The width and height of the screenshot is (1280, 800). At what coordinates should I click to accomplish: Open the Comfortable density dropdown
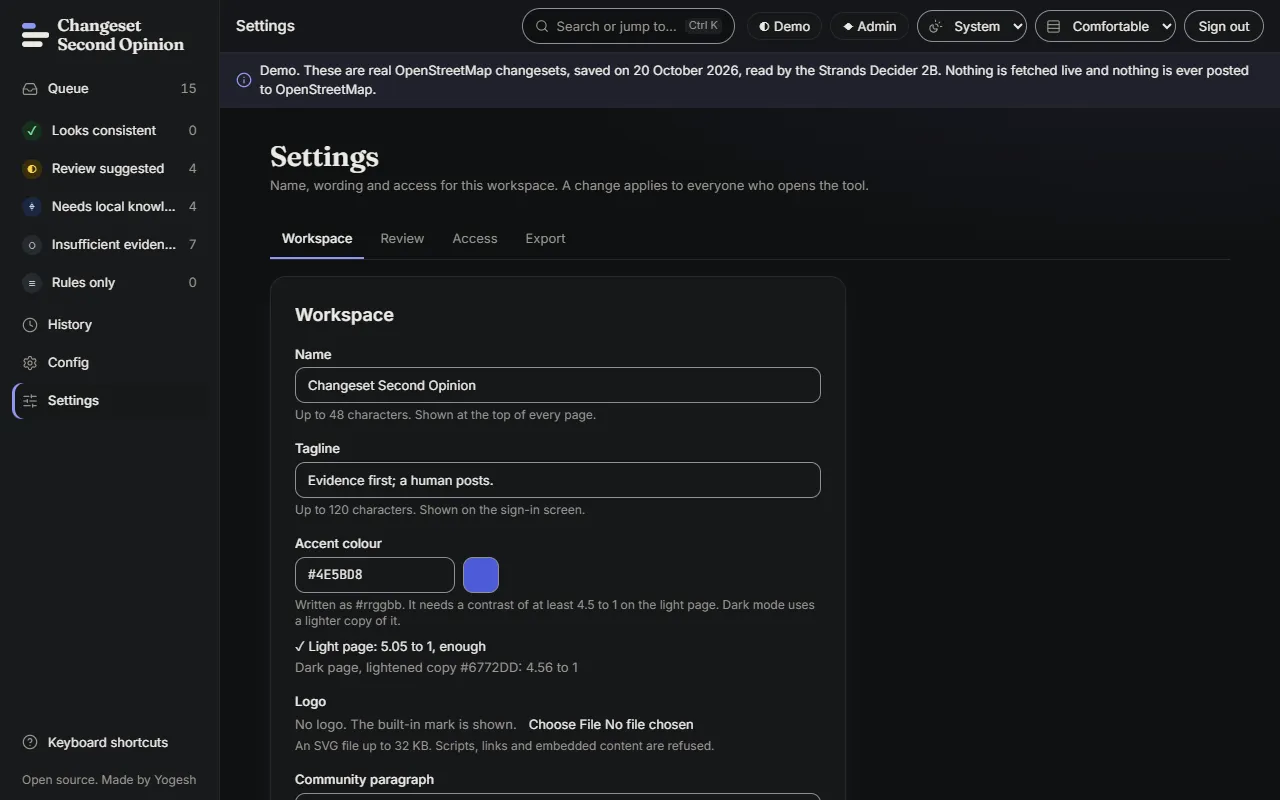coord(1105,27)
